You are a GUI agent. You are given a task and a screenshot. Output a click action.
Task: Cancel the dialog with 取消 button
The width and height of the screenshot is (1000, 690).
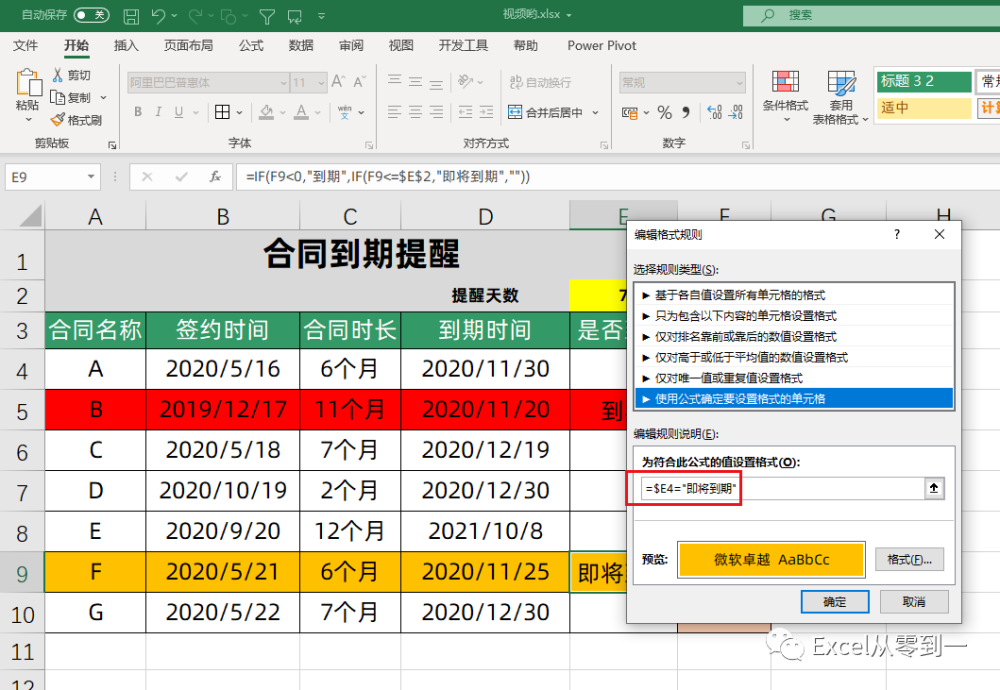tap(914, 601)
